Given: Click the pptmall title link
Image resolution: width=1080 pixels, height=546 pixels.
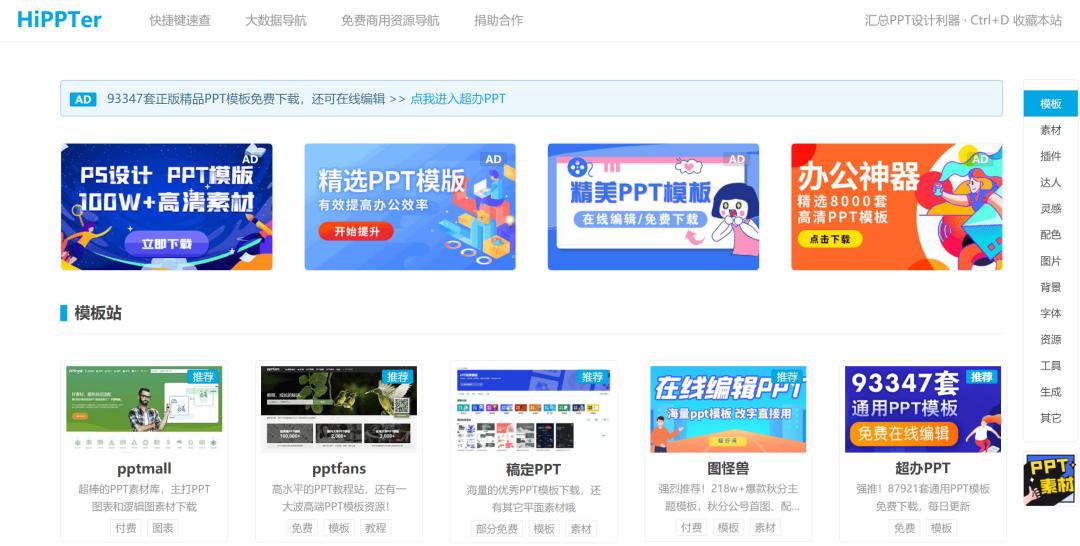Looking at the screenshot, I should (x=144, y=469).
